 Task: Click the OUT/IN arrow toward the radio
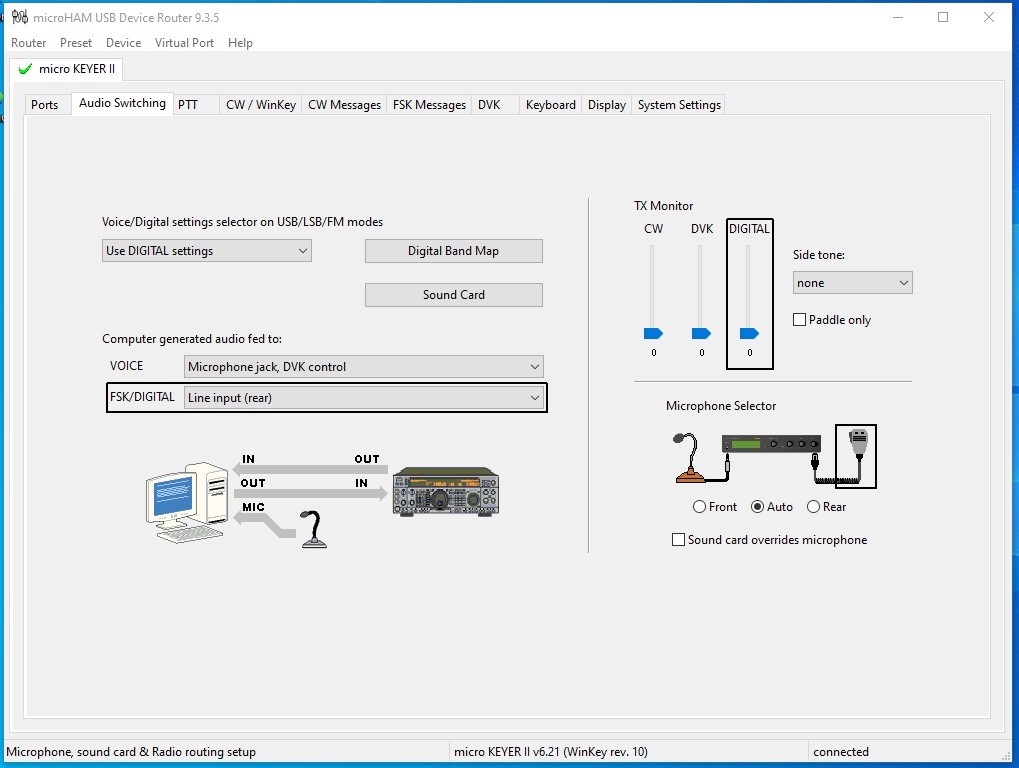point(310,493)
